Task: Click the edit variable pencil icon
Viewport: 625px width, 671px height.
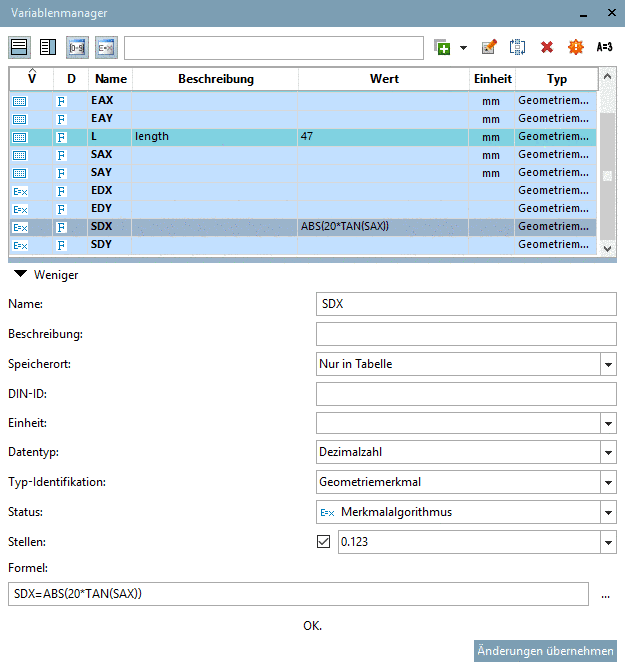Action: [x=489, y=47]
